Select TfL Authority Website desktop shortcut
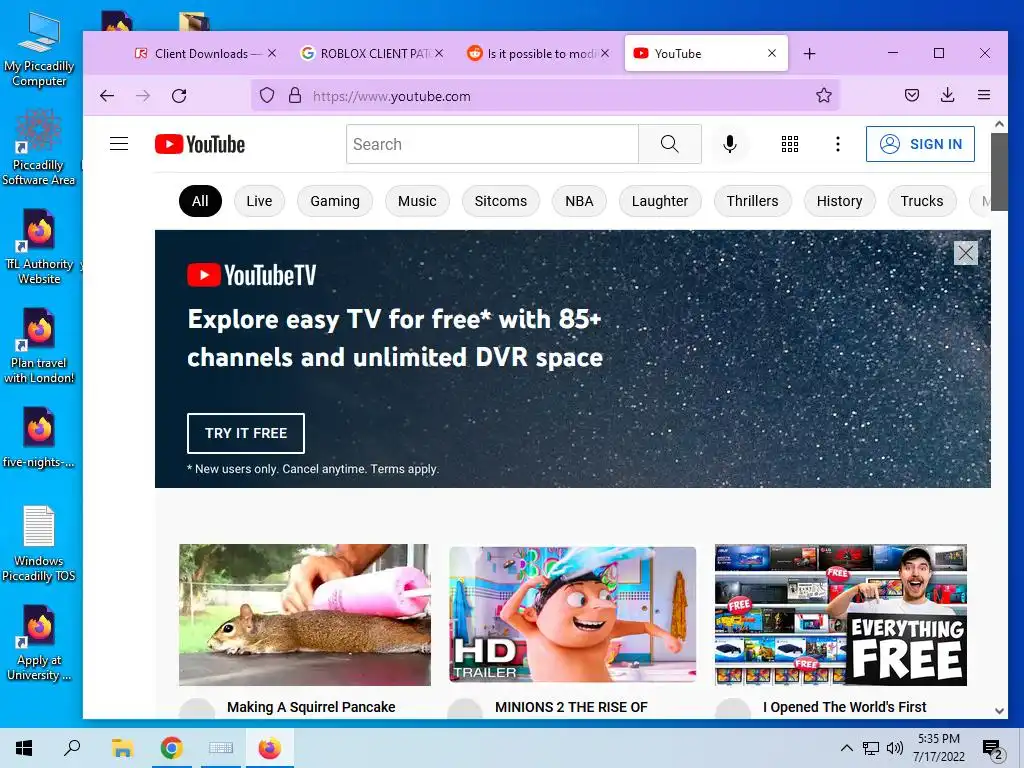1024x768 pixels. (x=39, y=247)
